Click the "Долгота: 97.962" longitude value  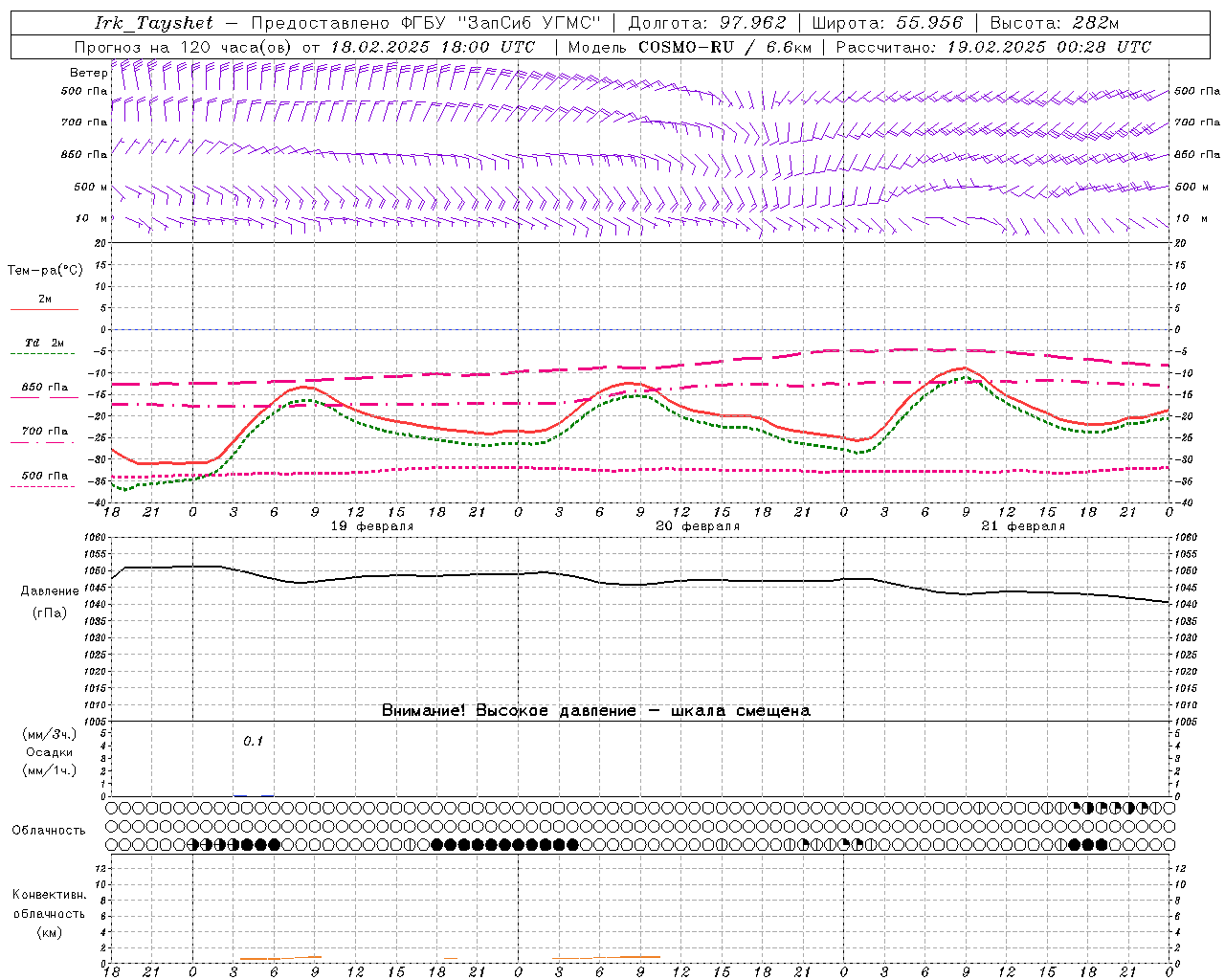tap(707, 23)
